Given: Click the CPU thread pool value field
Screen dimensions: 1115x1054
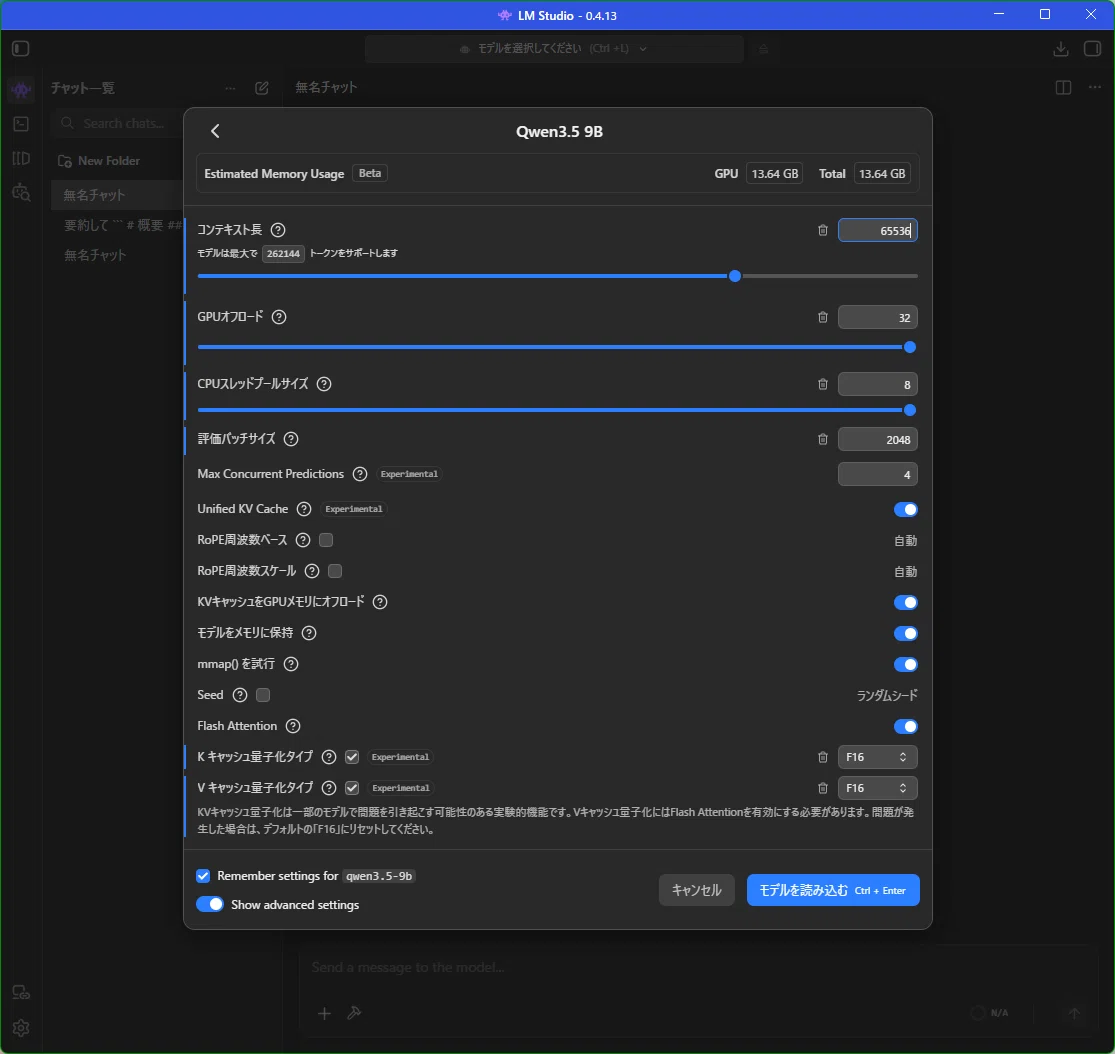Looking at the screenshot, I should (877, 384).
